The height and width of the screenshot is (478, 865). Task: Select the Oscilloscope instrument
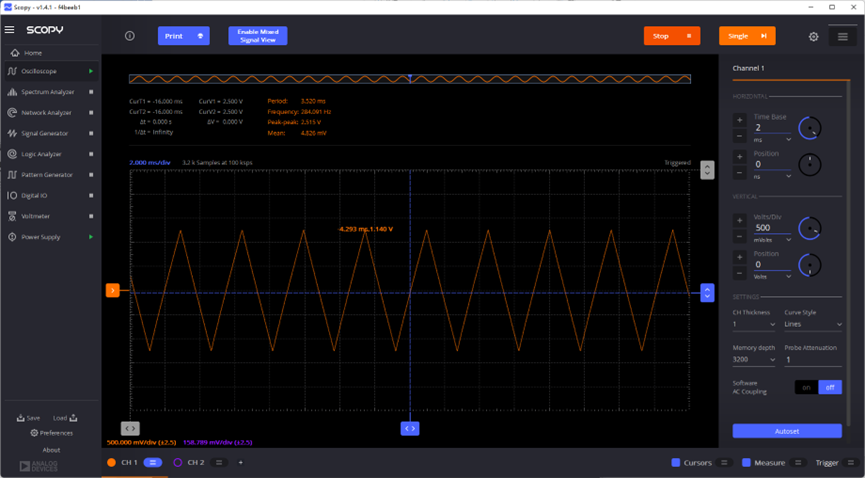[39, 71]
